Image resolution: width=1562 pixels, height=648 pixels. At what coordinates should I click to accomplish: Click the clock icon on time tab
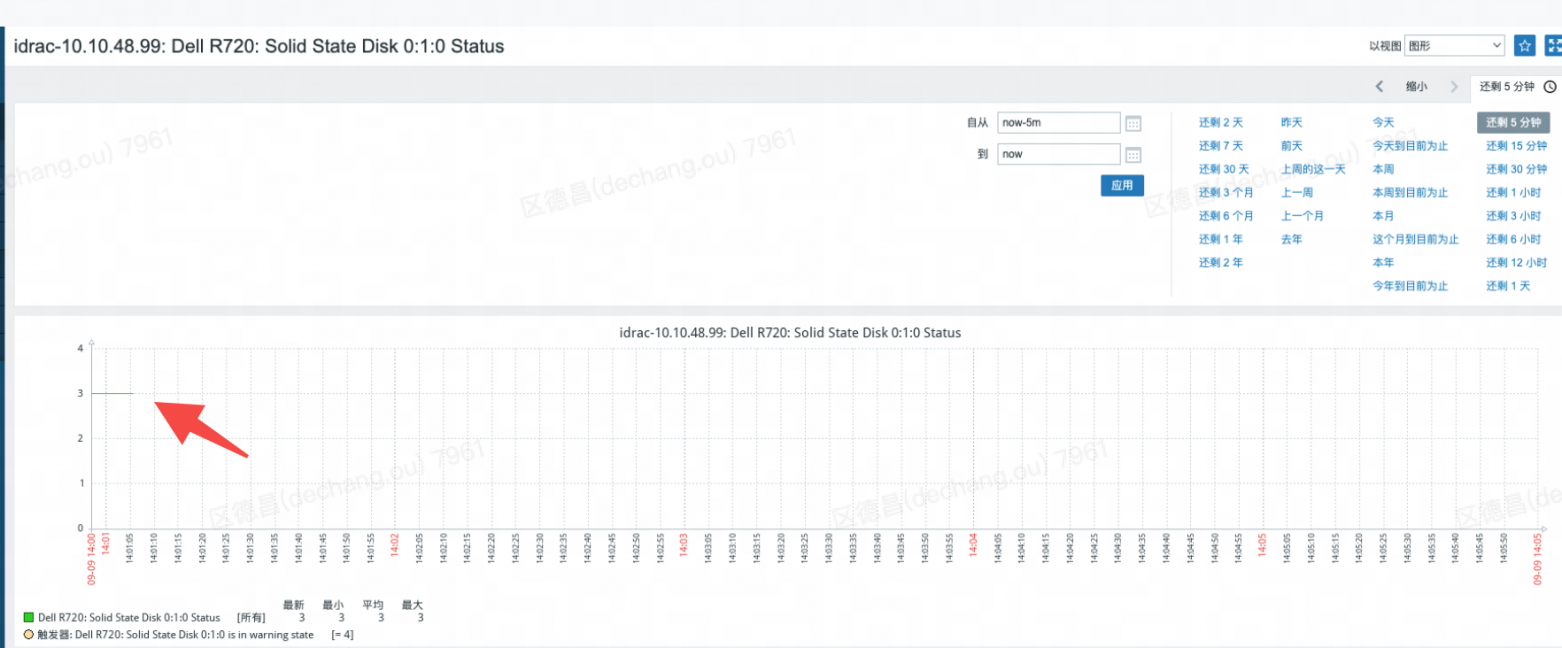click(1550, 87)
